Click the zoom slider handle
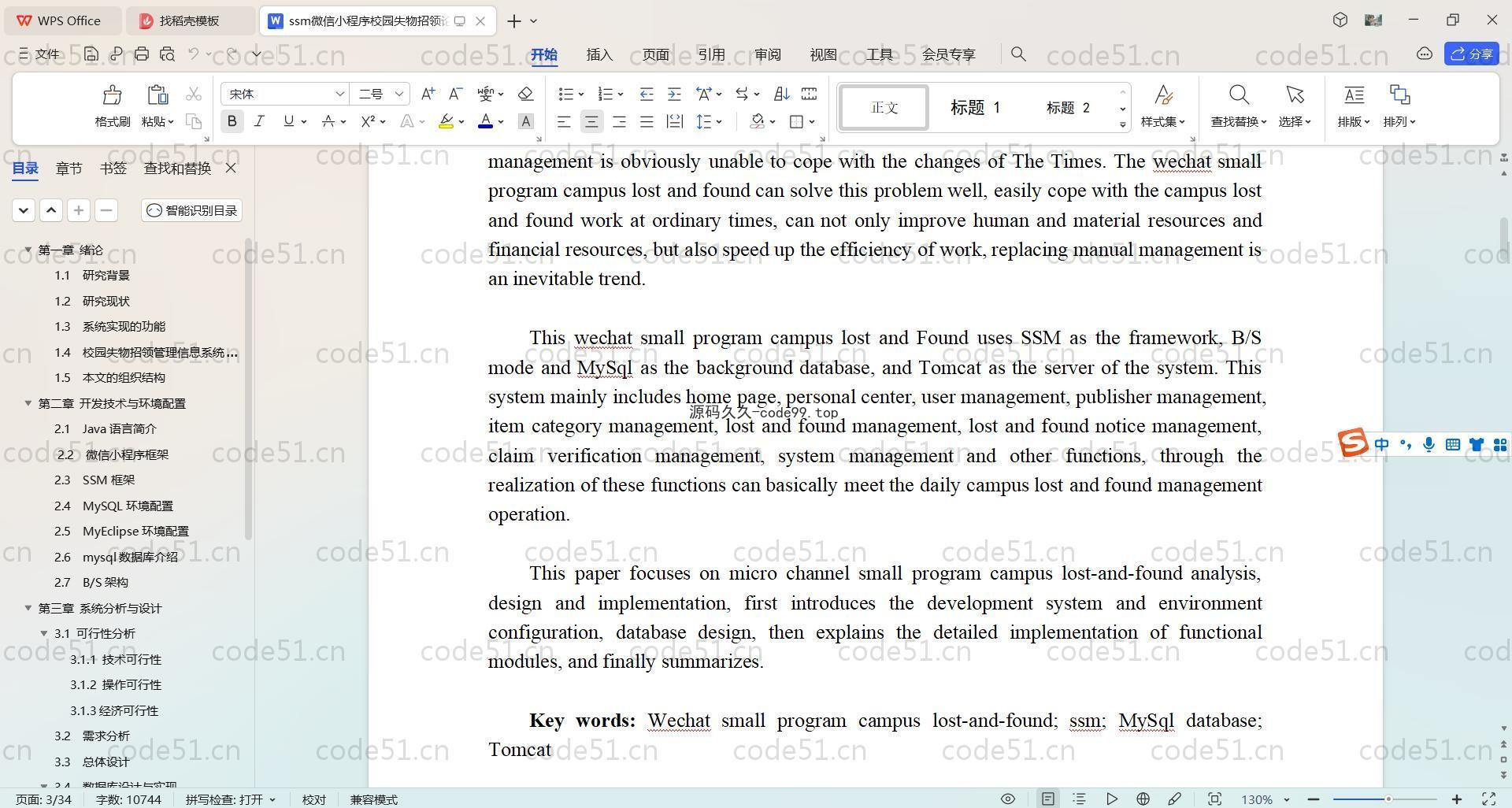 [1388, 799]
